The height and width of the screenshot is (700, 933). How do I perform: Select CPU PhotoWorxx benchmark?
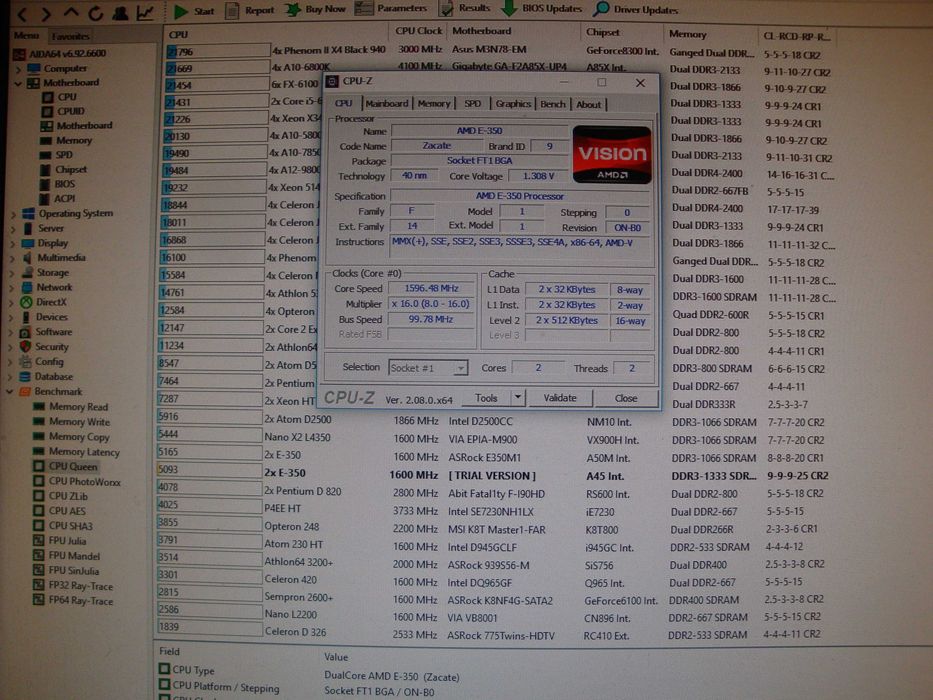76,482
